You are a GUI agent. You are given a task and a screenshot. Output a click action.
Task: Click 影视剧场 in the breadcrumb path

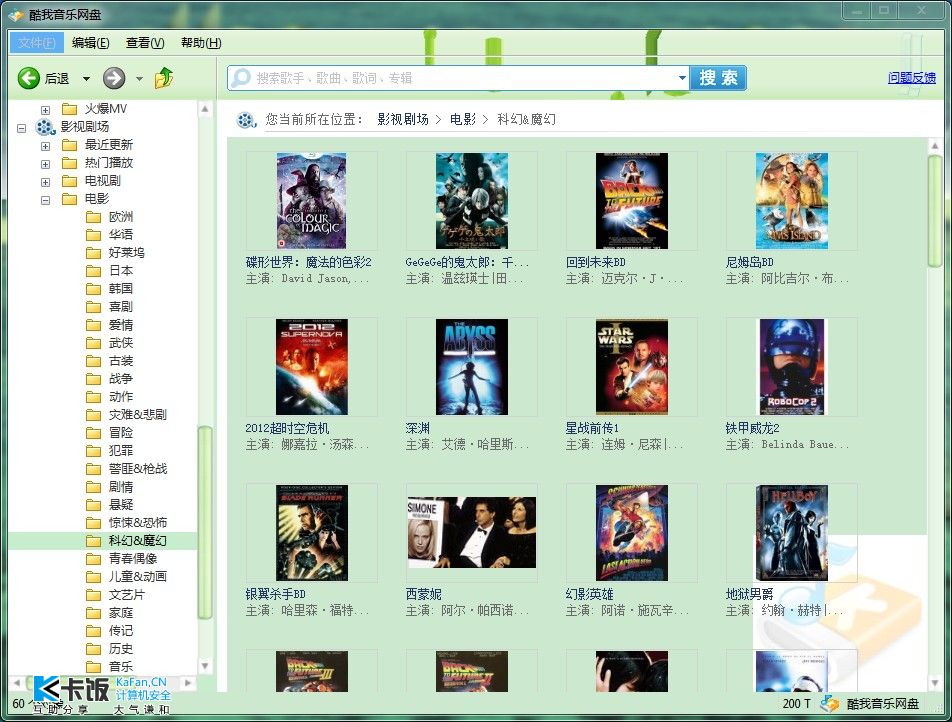pyautogui.click(x=403, y=119)
